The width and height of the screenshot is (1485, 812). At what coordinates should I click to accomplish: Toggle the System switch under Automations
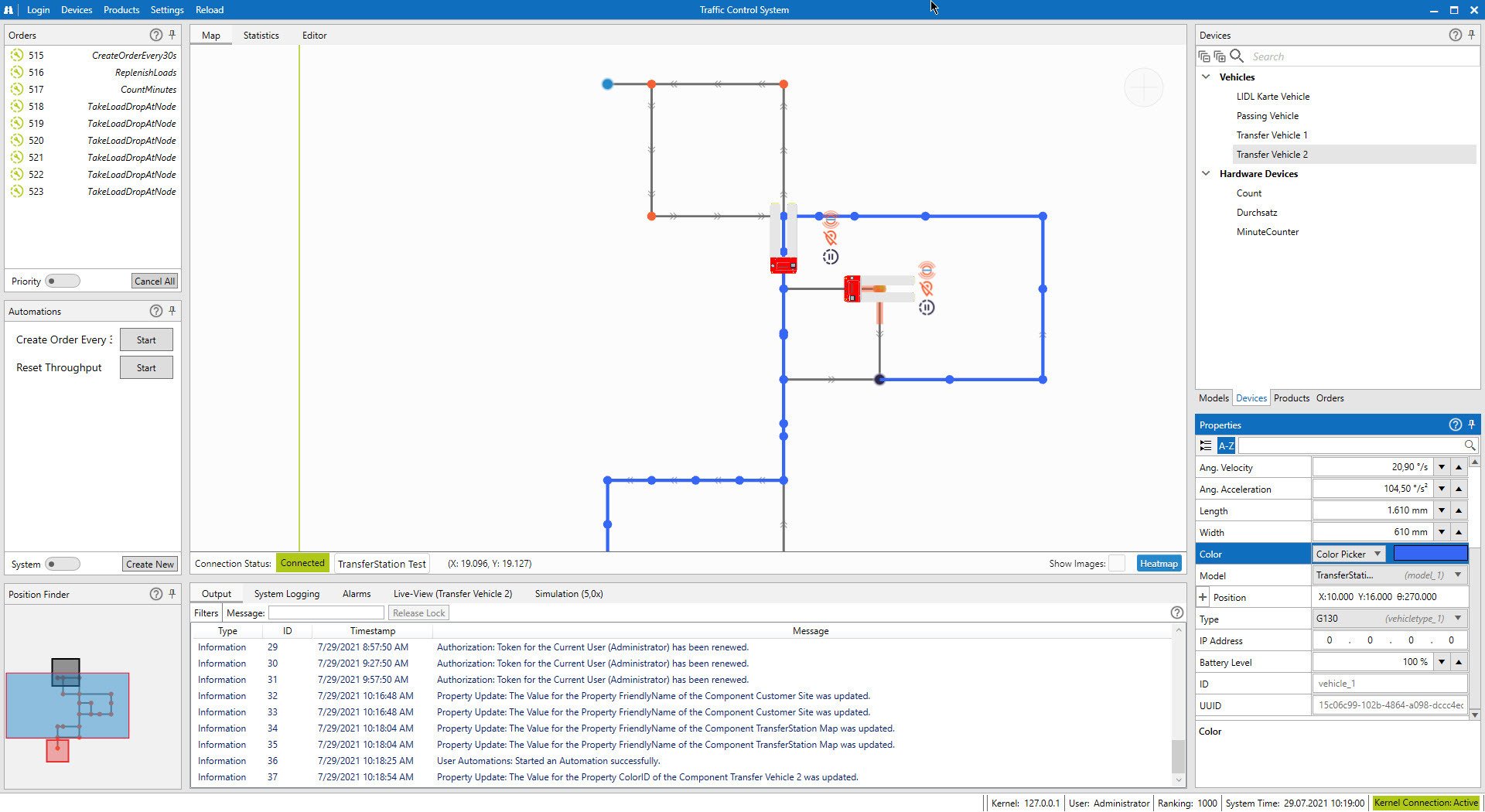pos(62,565)
